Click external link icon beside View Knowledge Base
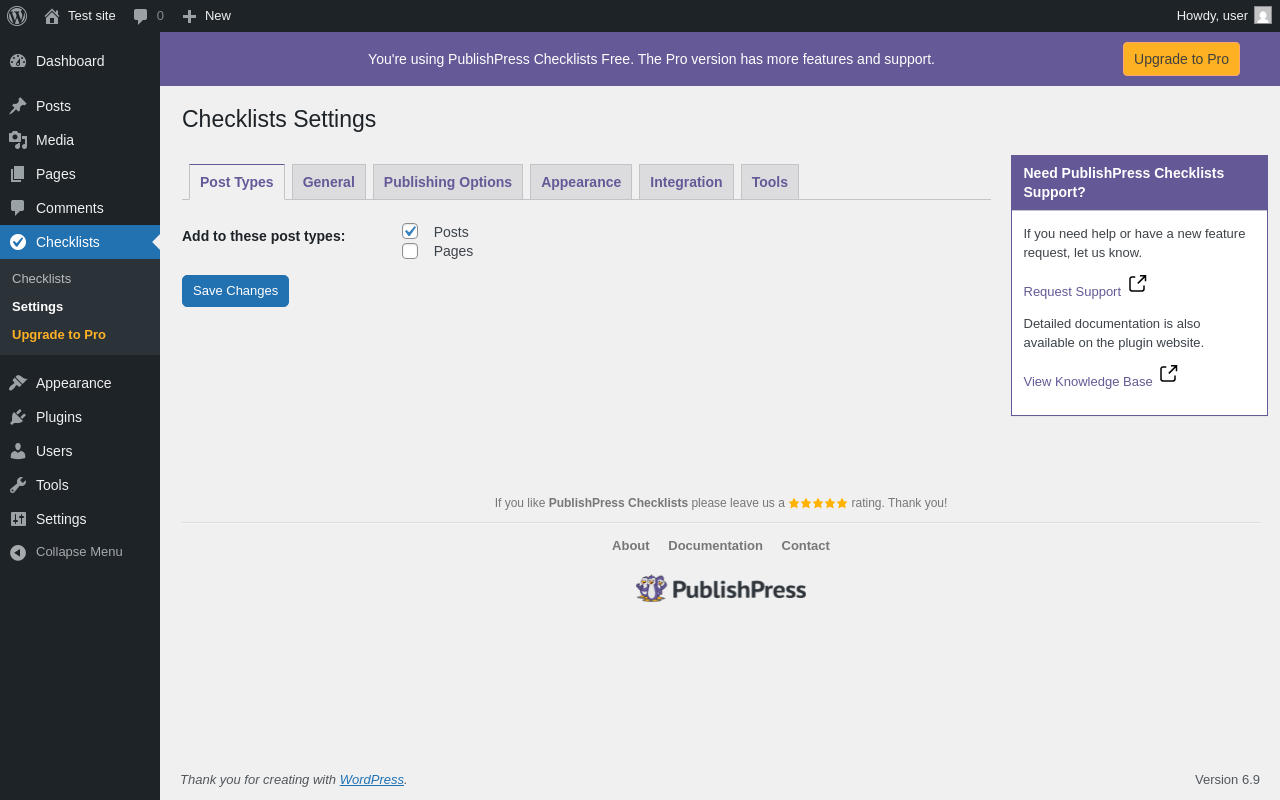The image size is (1280, 800). tap(1169, 374)
